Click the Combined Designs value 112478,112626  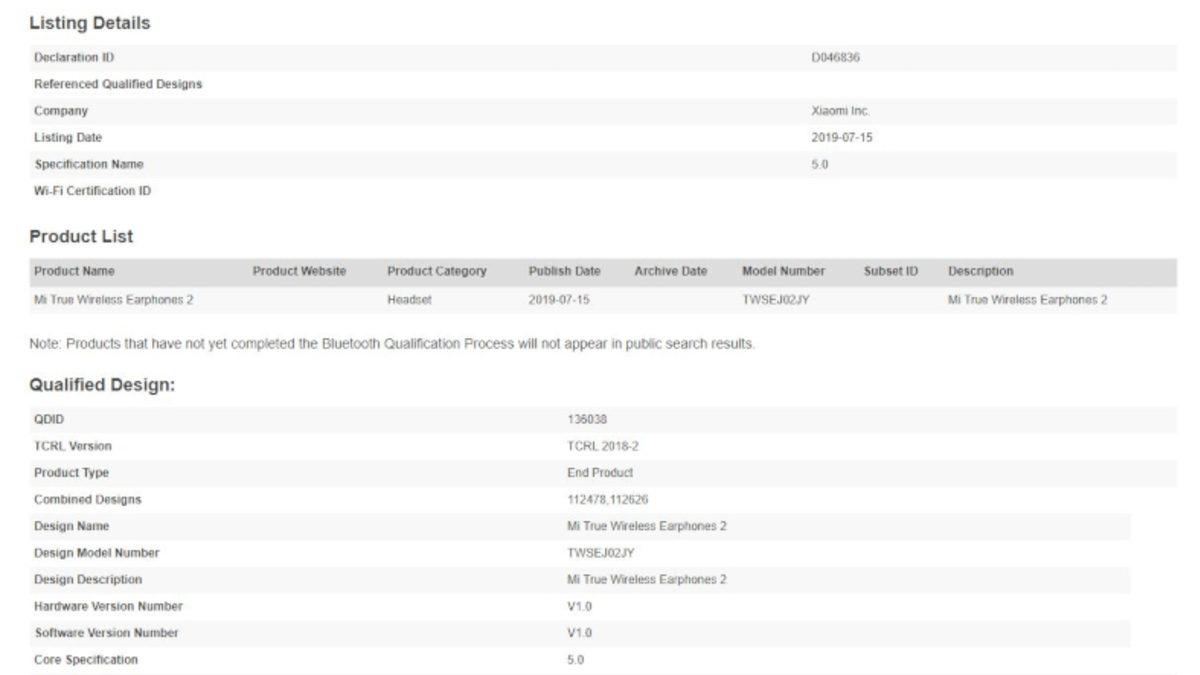point(608,499)
